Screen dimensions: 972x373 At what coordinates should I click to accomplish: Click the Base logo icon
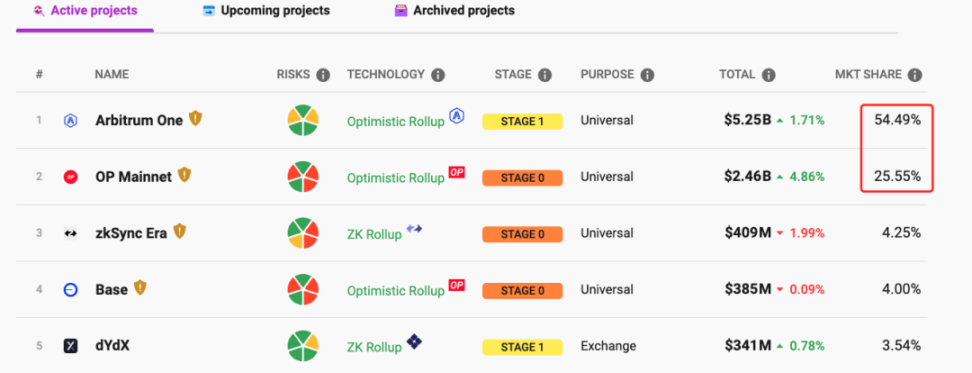click(71, 289)
